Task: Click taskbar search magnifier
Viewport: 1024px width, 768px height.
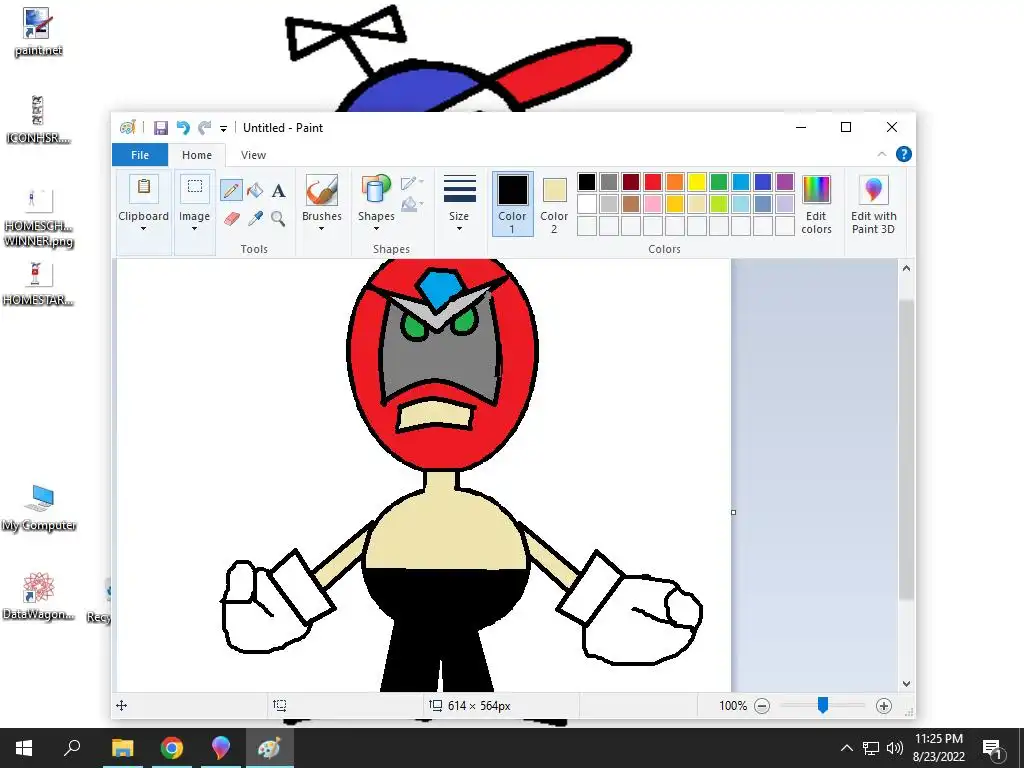Action: click(x=72, y=748)
